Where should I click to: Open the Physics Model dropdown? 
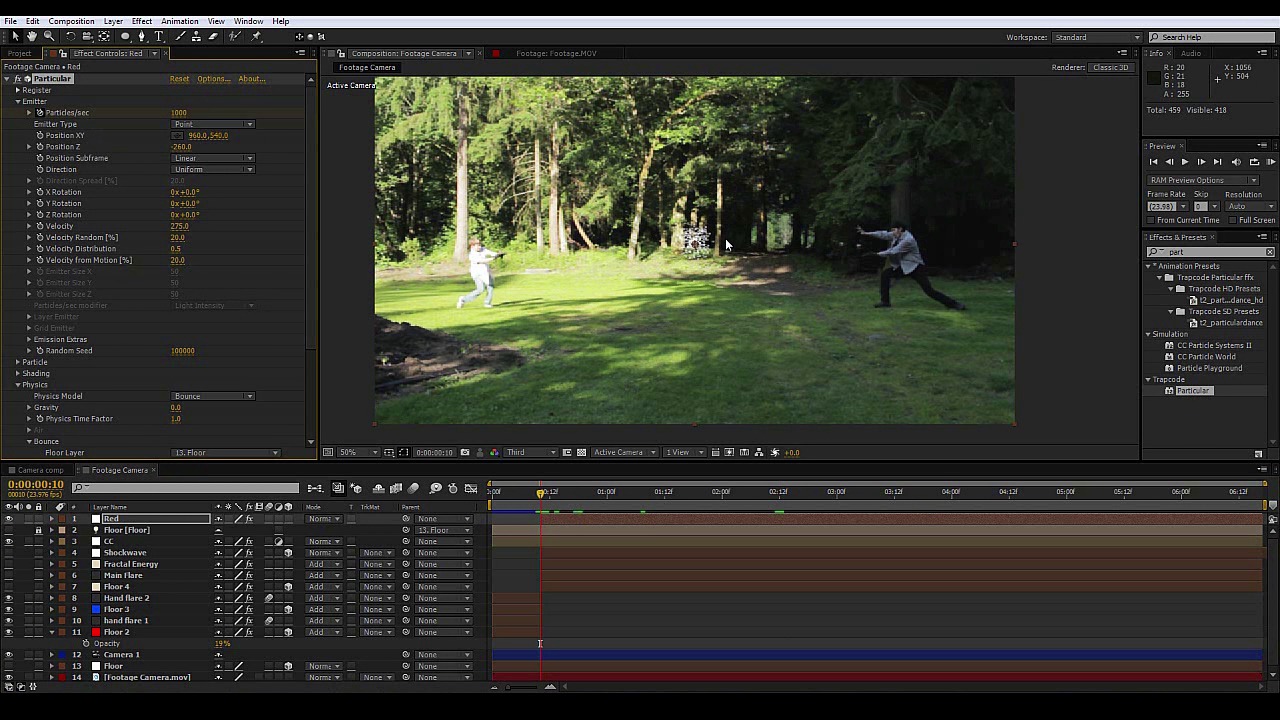tap(213, 396)
